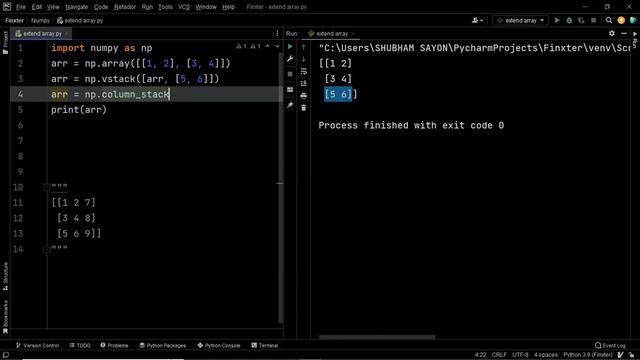Hide the Run tool window

tap(624, 33)
